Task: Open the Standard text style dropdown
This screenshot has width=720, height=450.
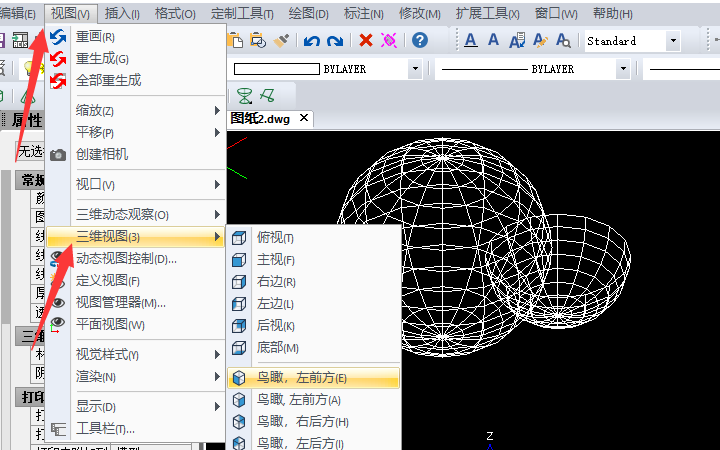Action: 673,41
